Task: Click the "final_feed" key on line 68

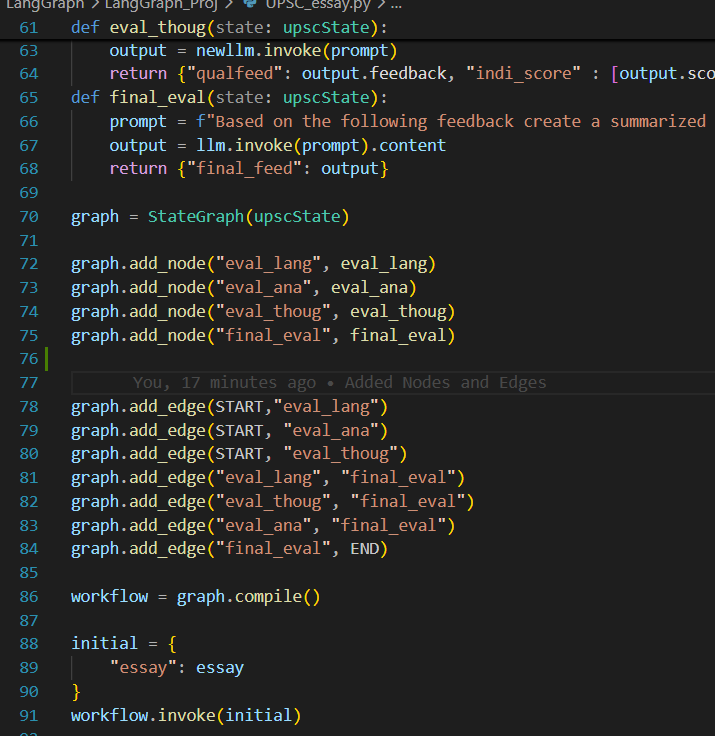Action: (244, 169)
